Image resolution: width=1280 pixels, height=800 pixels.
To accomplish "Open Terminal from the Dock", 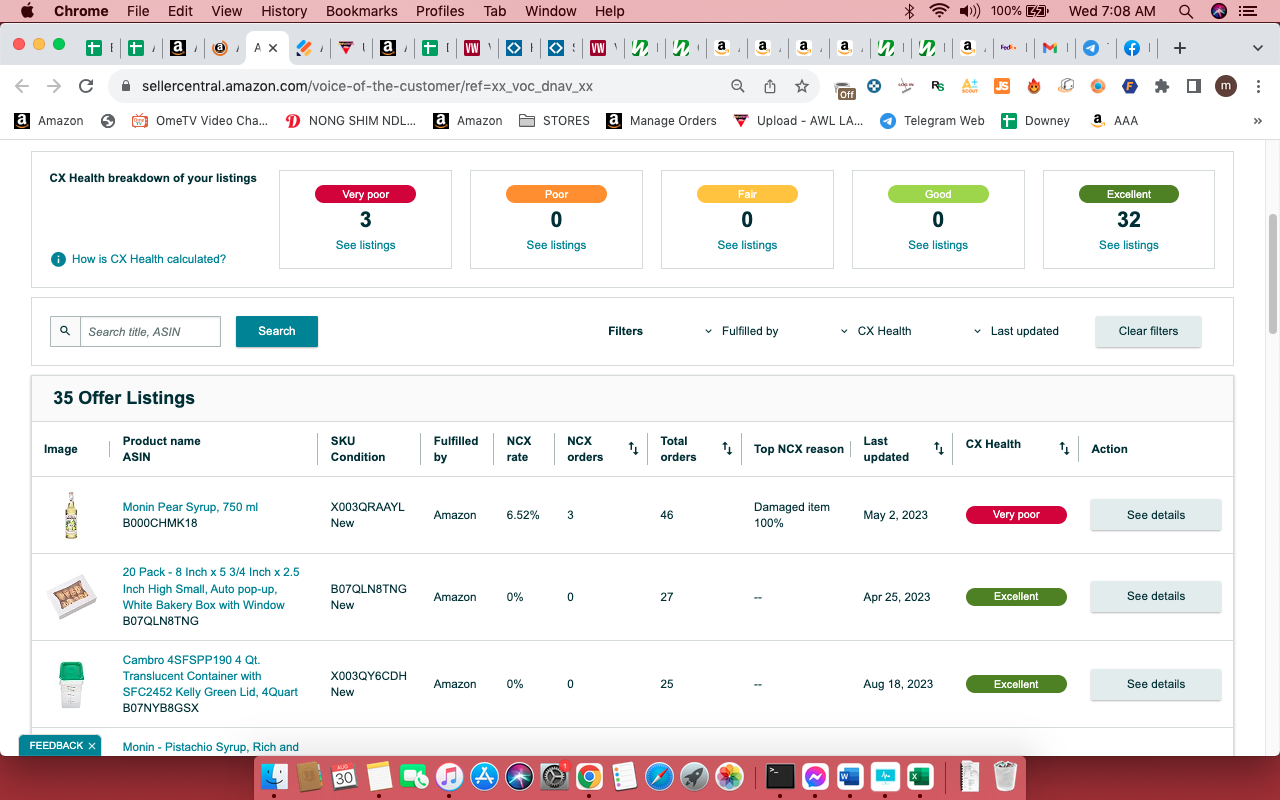I will coord(780,775).
